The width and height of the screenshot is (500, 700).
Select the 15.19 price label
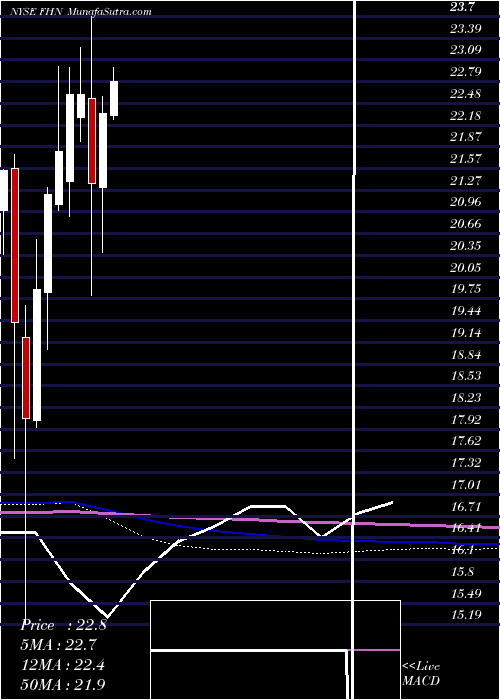466,615
